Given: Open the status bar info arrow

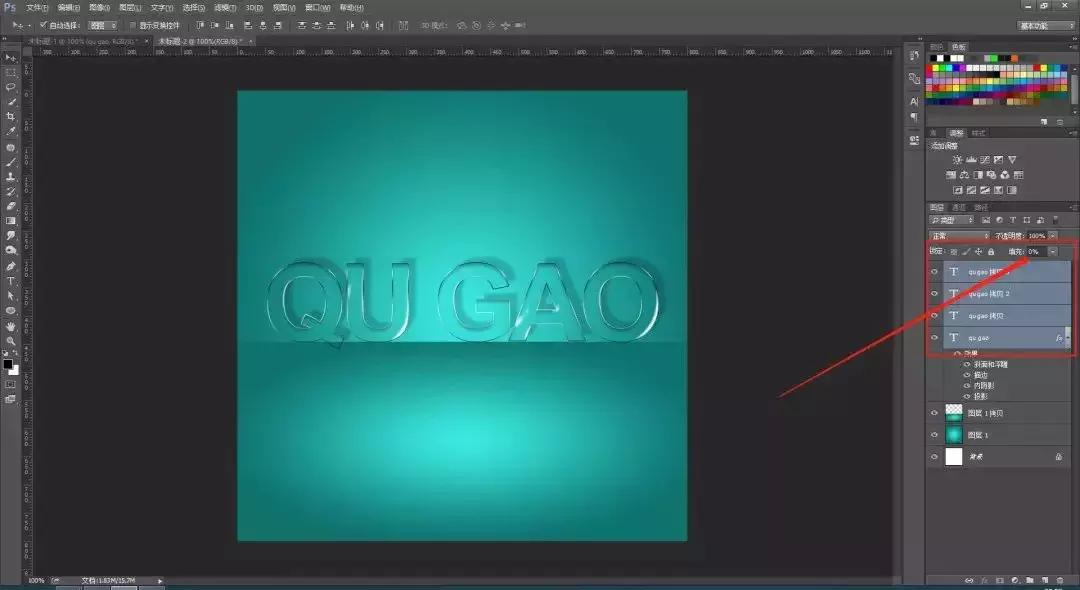Looking at the screenshot, I should click(x=160, y=581).
